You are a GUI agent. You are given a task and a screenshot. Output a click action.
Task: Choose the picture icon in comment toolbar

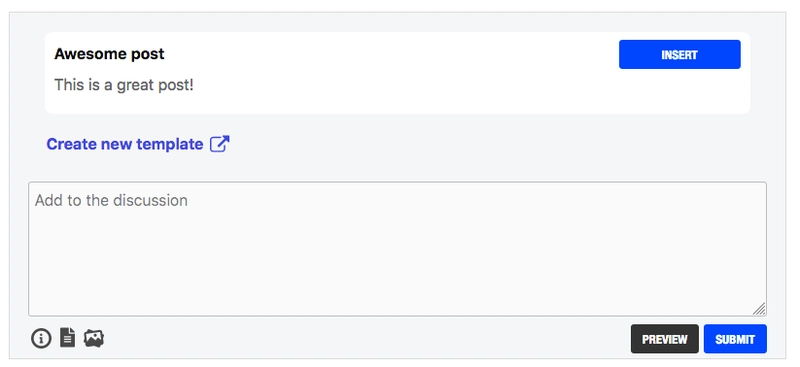(94, 338)
